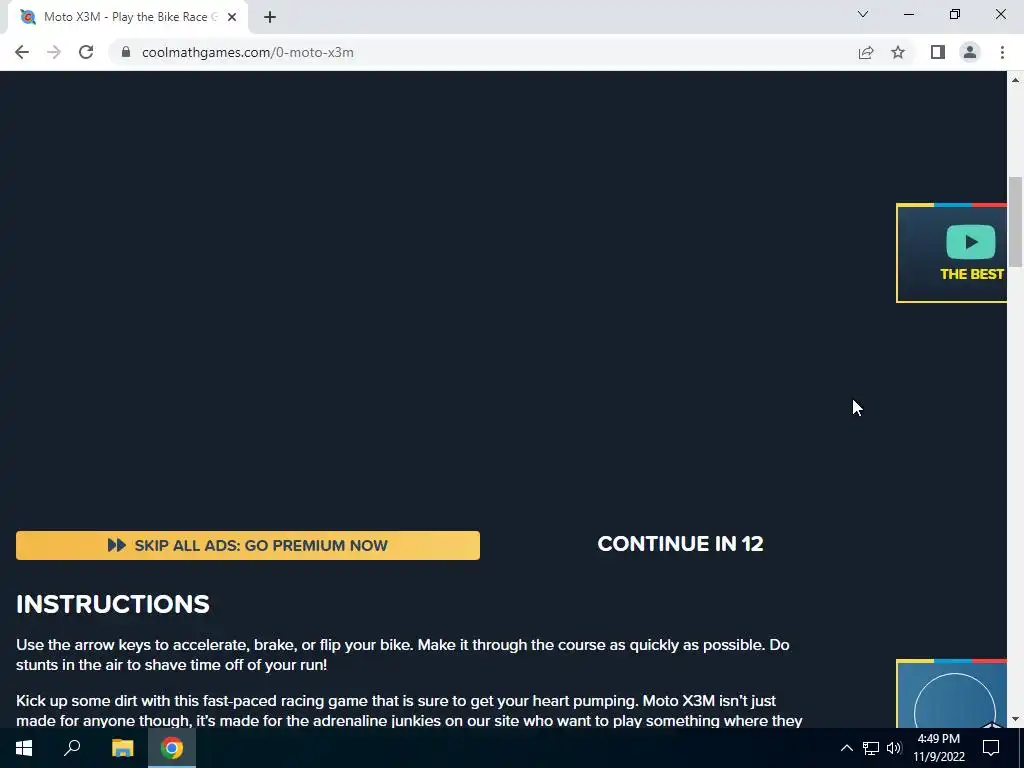Click the Continue In countdown text
The image size is (1024, 768).
coord(680,544)
